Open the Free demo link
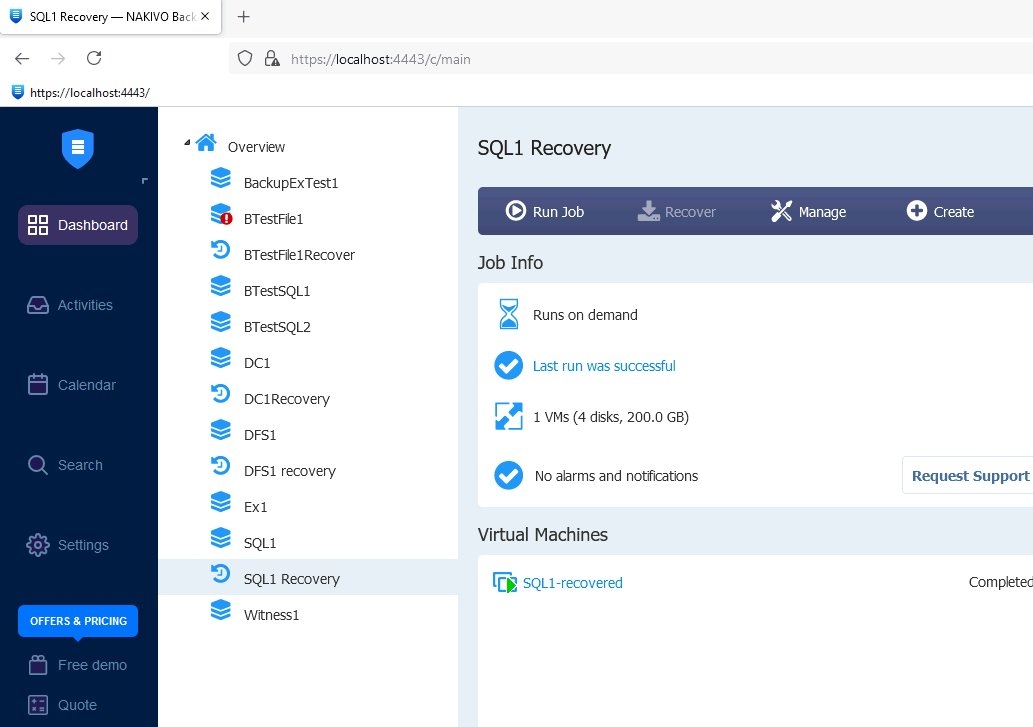1033x727 pixels. 92,665
